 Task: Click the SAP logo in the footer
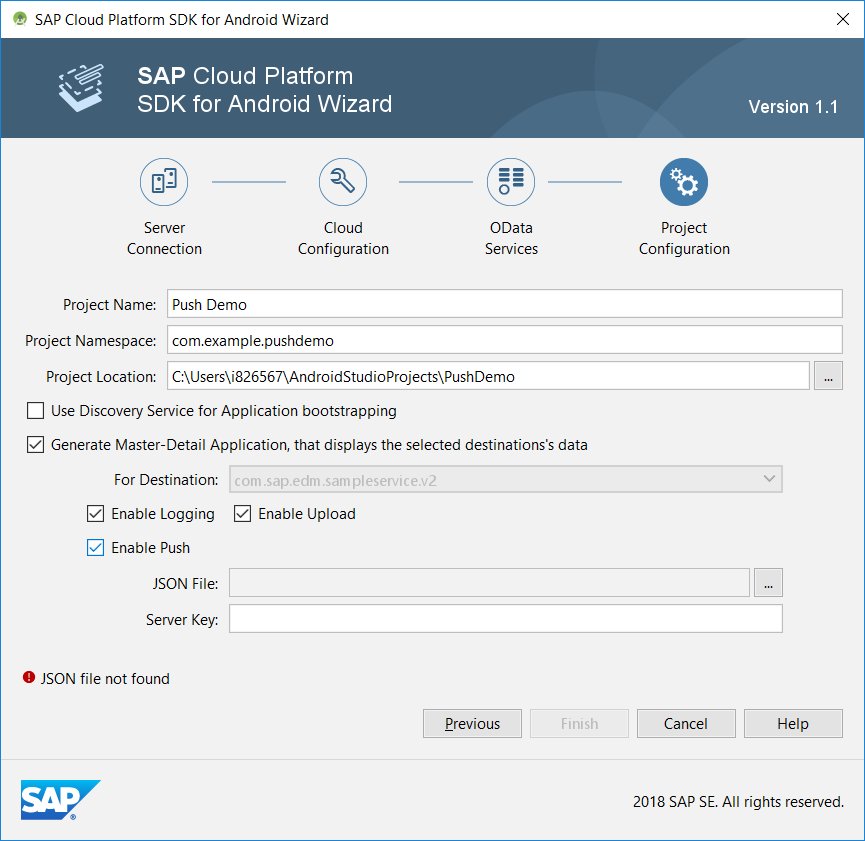(x=58, y=800)
